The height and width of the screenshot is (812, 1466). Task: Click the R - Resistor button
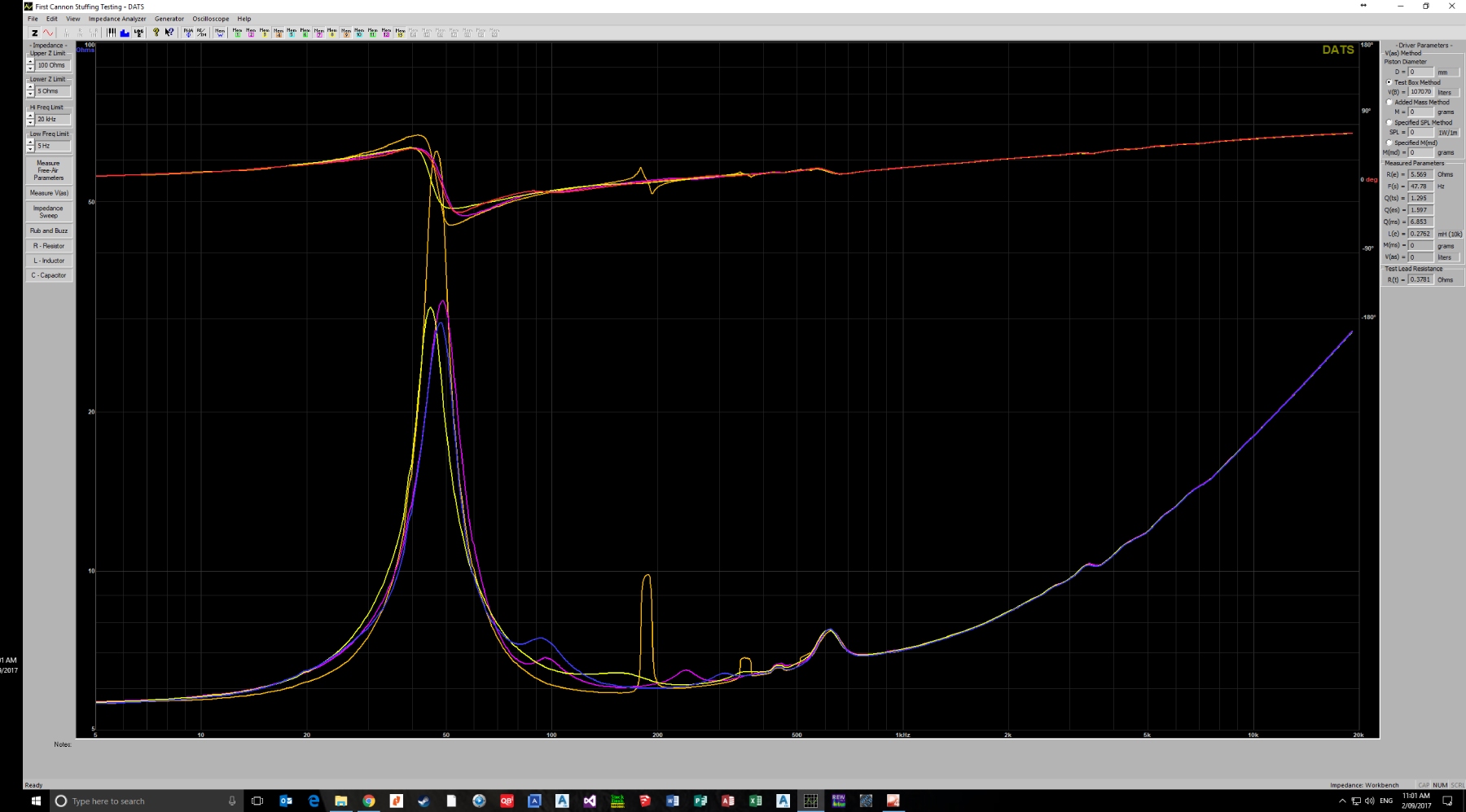[49, 246]
